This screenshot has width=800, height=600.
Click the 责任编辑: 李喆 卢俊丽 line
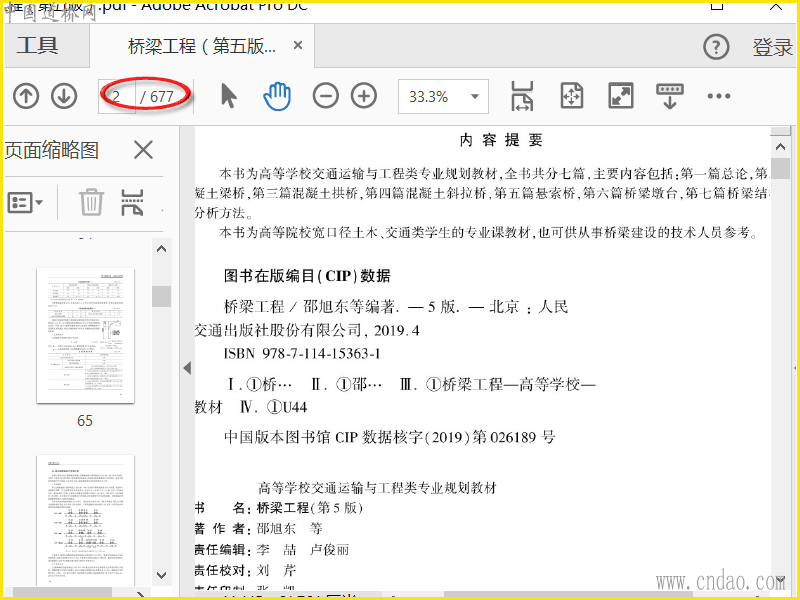[272, 549]
